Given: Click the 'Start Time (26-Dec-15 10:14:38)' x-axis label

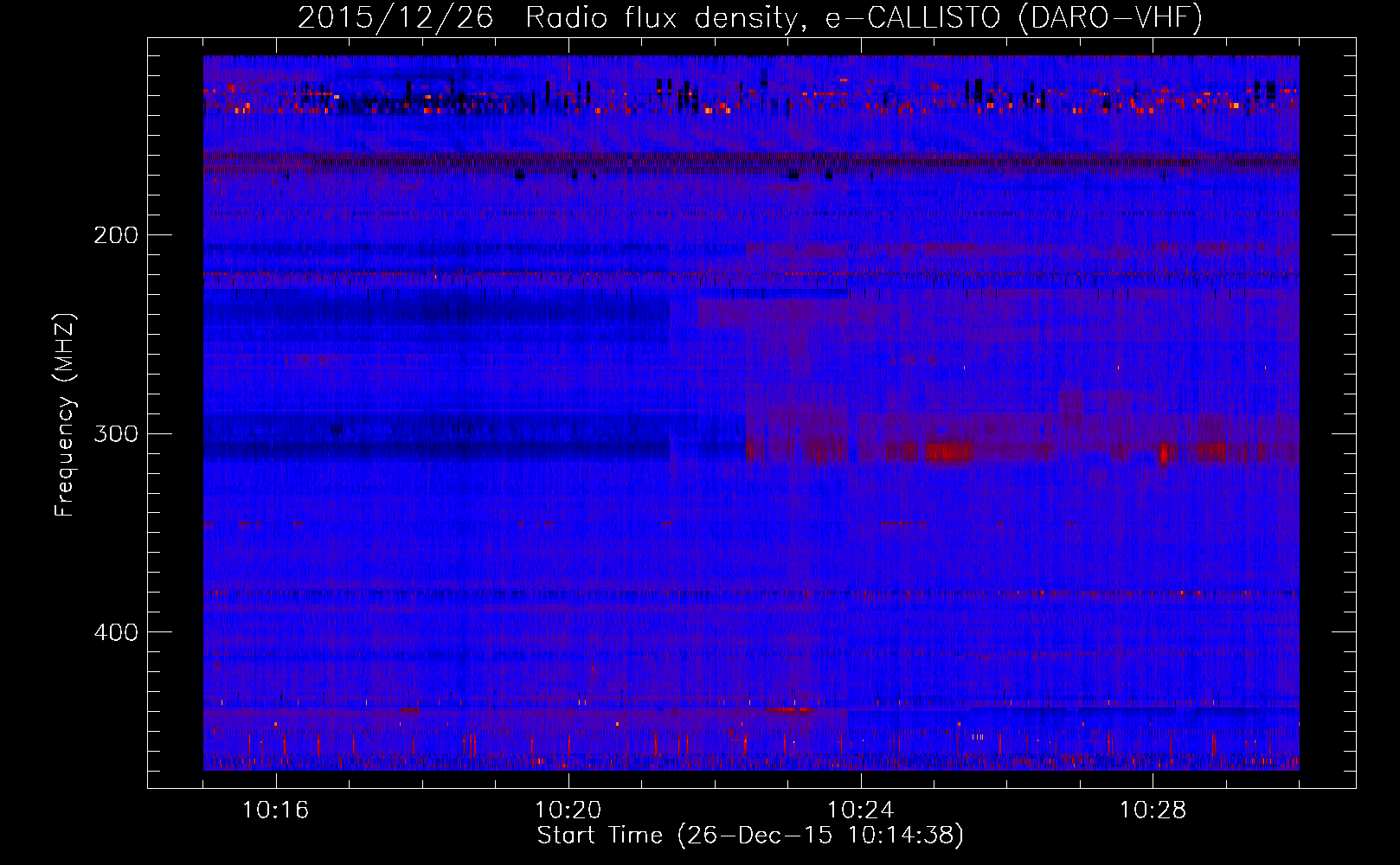Looking at the screenshot, I should (749, 836).
